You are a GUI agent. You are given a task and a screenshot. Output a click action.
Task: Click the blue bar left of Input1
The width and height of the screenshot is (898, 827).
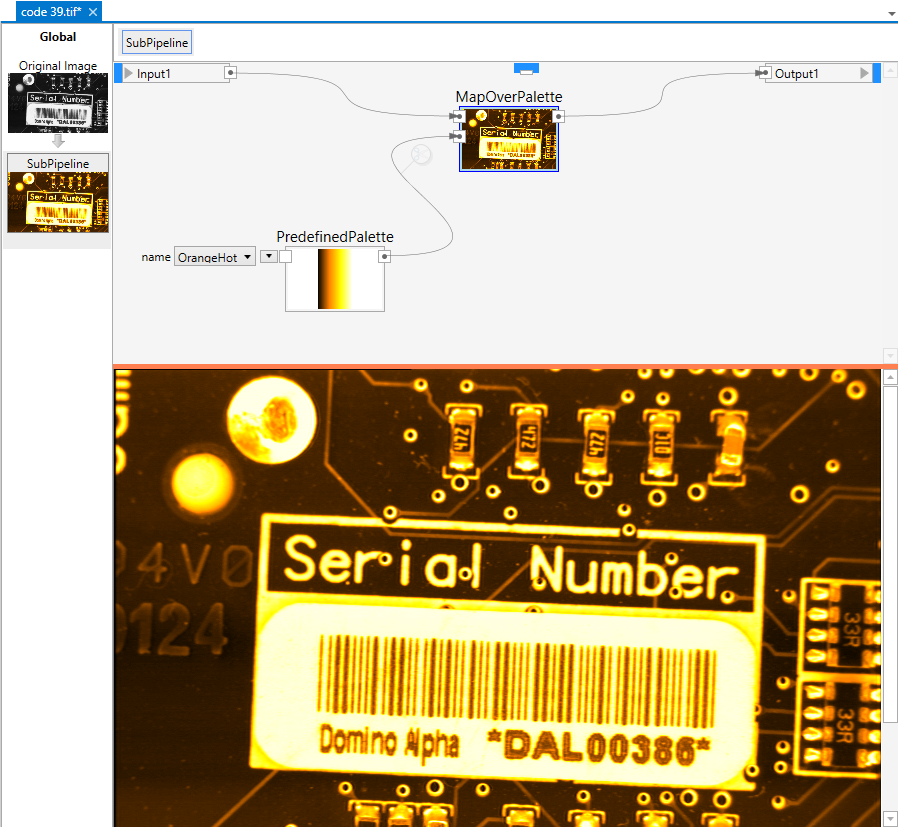click(x=119, y=73)
